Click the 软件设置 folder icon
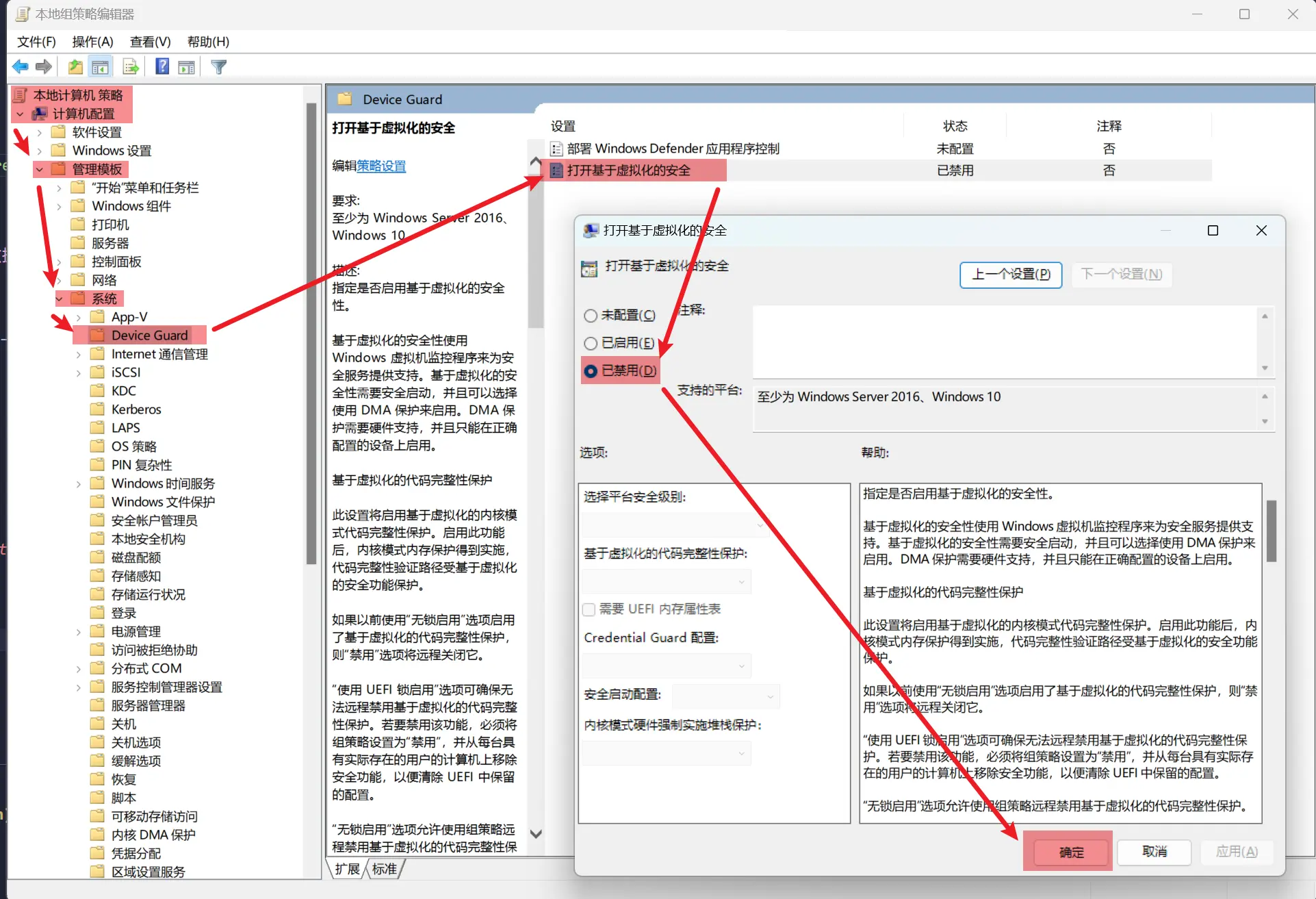The height and width of the screenshot is (899, 1316). (x=59, y=131)
